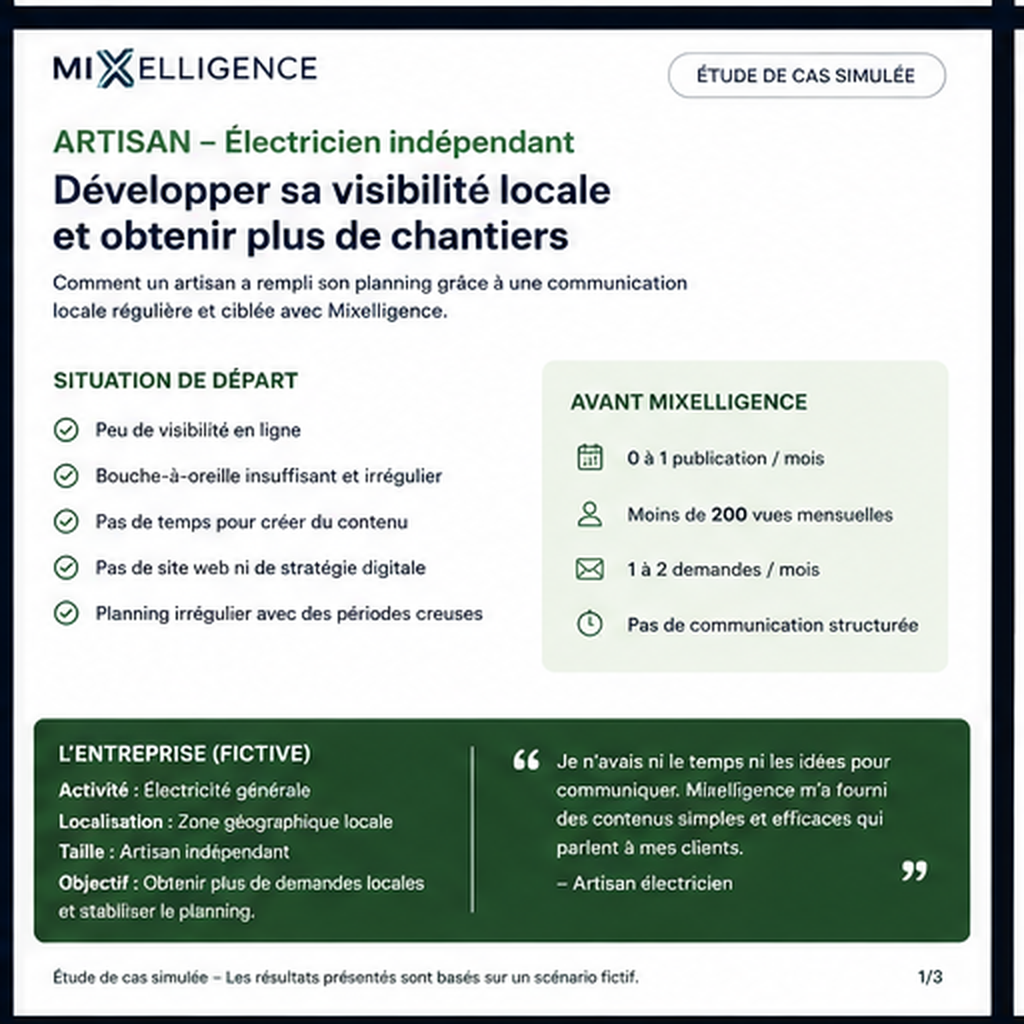Click the title 'Développer sa visibilité locale'
1024x1024 pixels.
[332, 191]
